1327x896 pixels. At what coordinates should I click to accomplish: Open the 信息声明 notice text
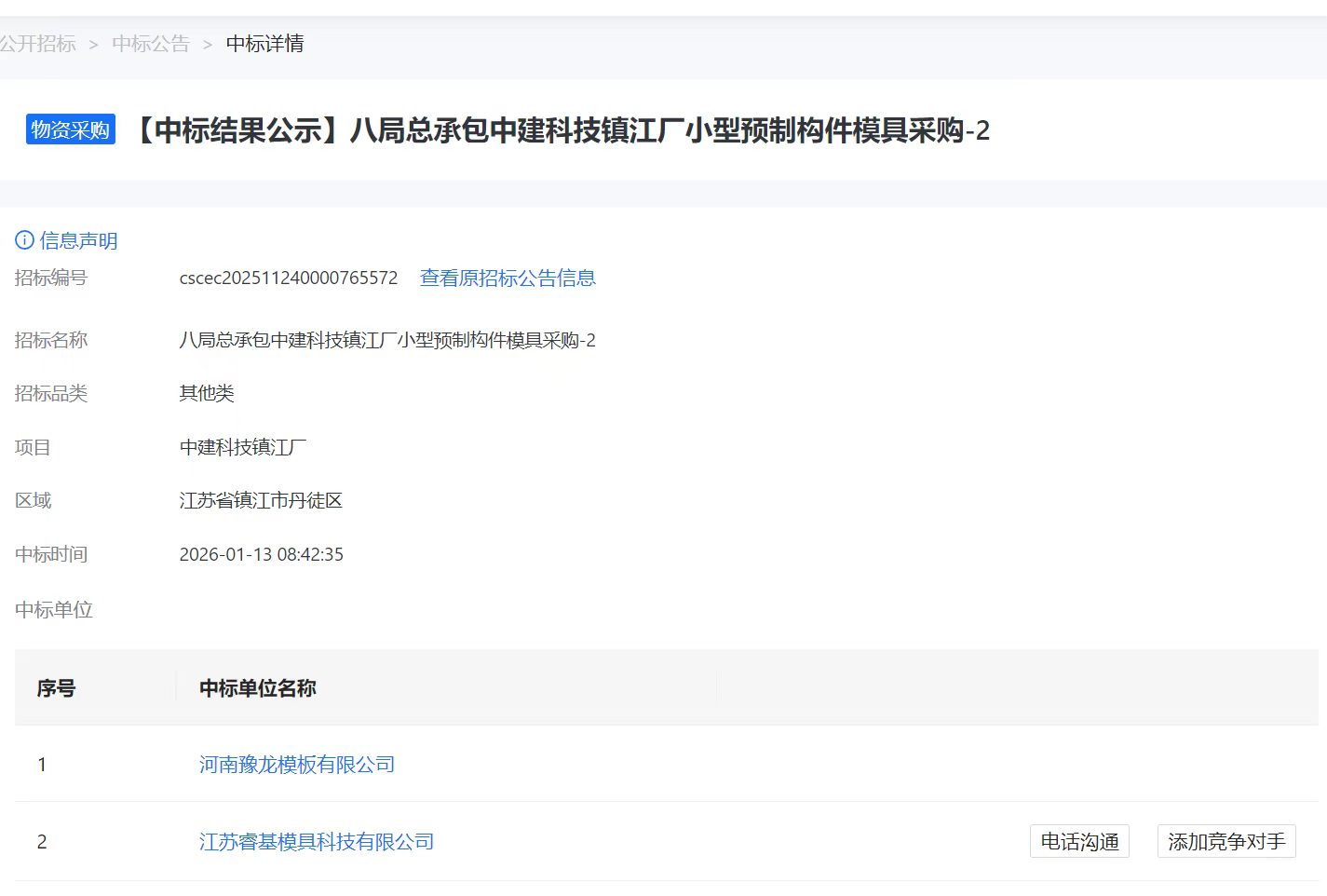[78, 241]
